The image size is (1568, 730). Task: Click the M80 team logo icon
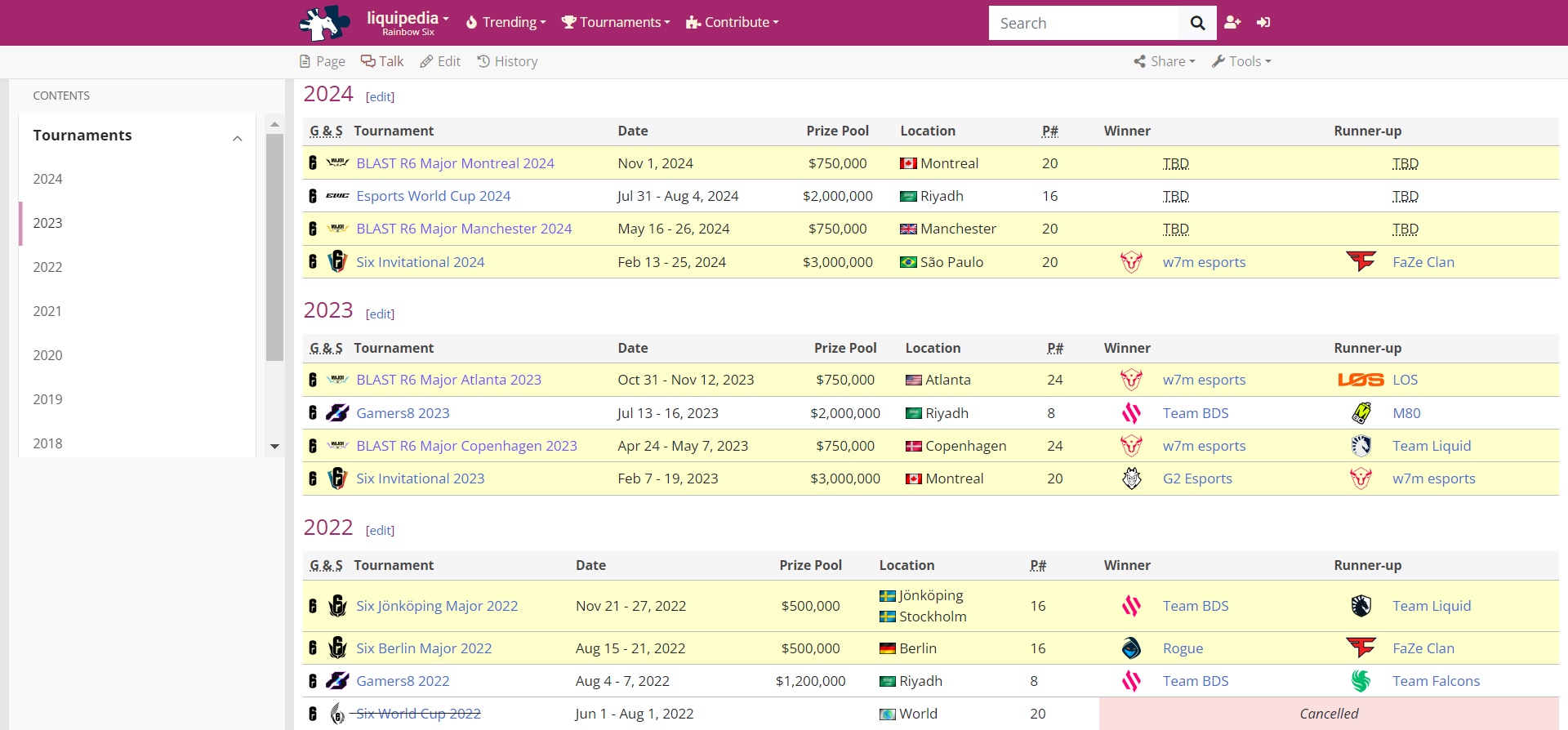pyautogui.click(x=1361, y=413)
